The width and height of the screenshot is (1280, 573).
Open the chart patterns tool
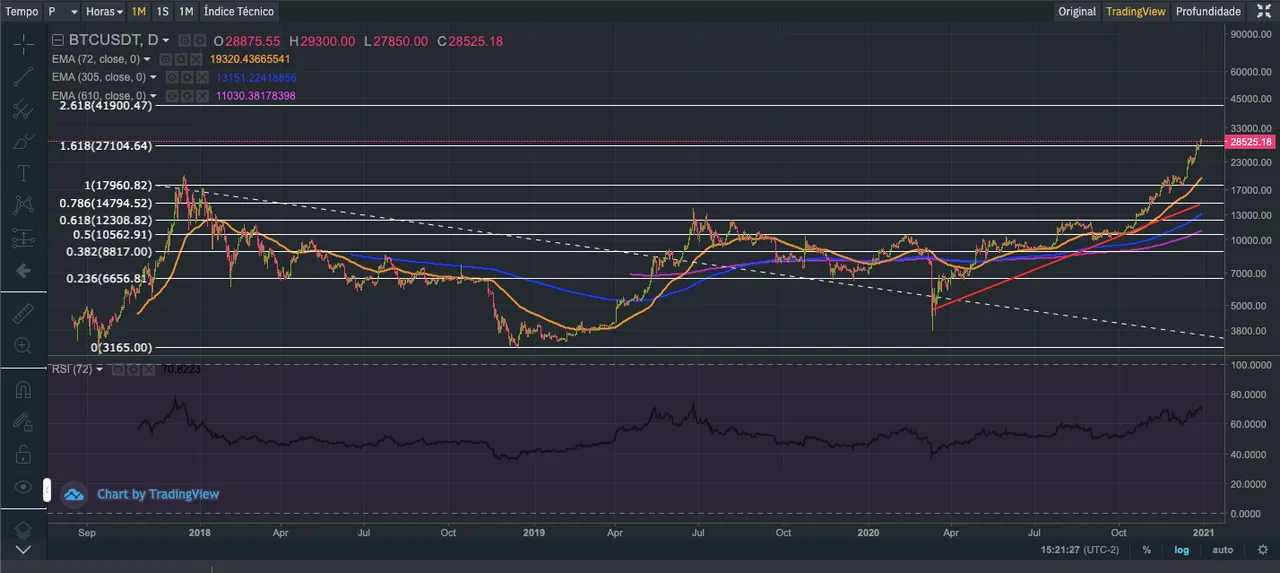23,206
